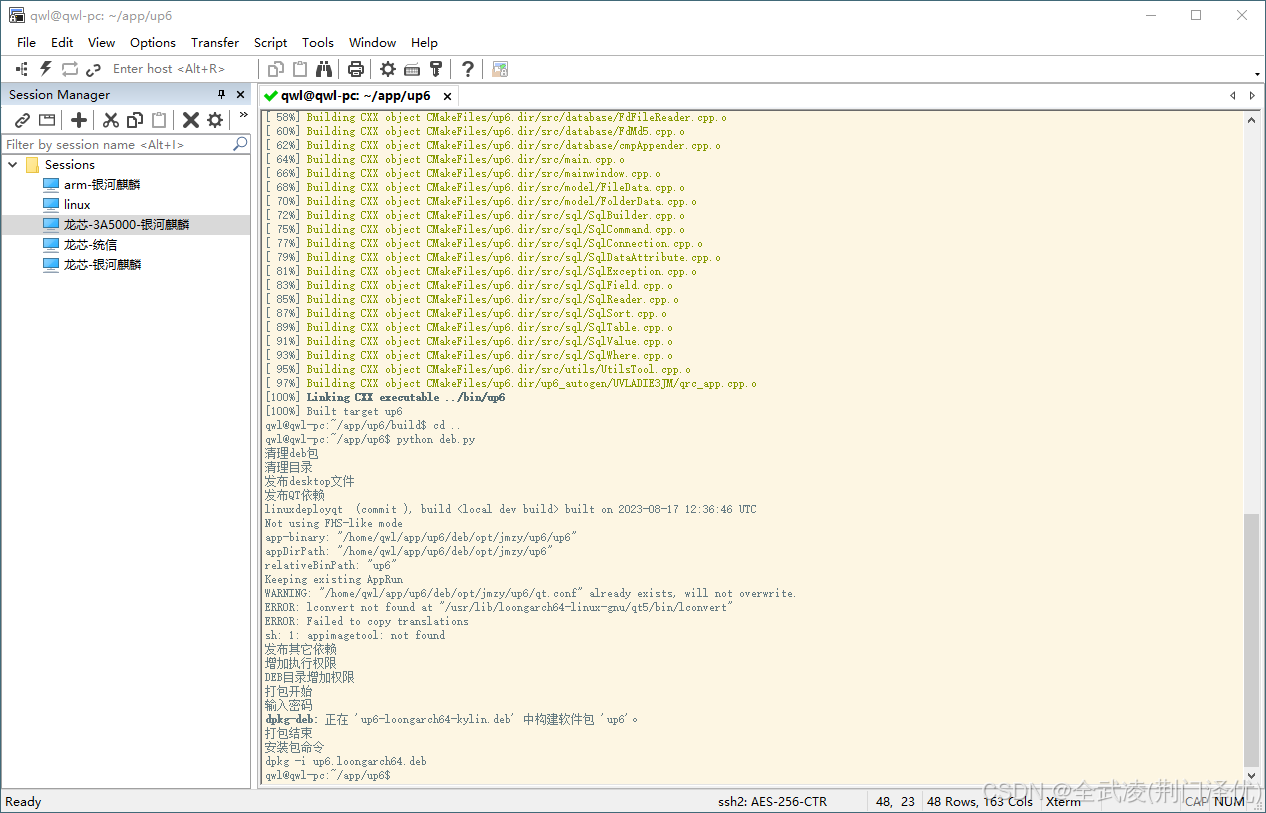The image size is (1266, 813).
Task: Collapse the Sessions folder tree node
Action: coord(13,165)
